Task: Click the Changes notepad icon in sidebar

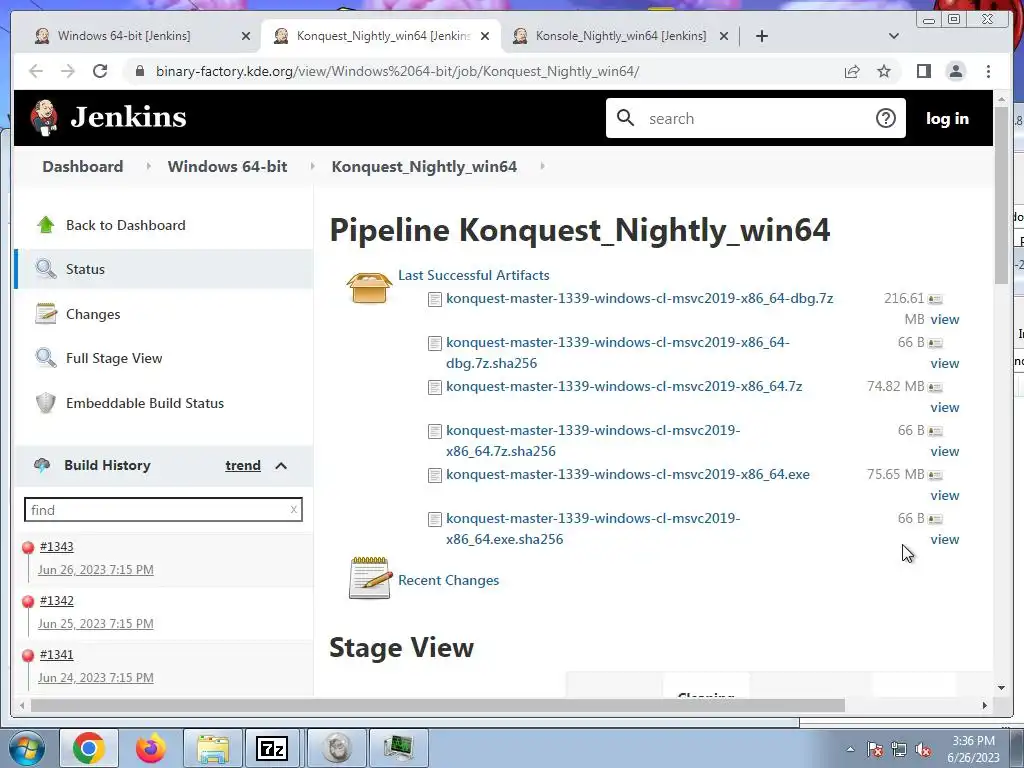Action: pyautogui.click(x=46, y=313)
